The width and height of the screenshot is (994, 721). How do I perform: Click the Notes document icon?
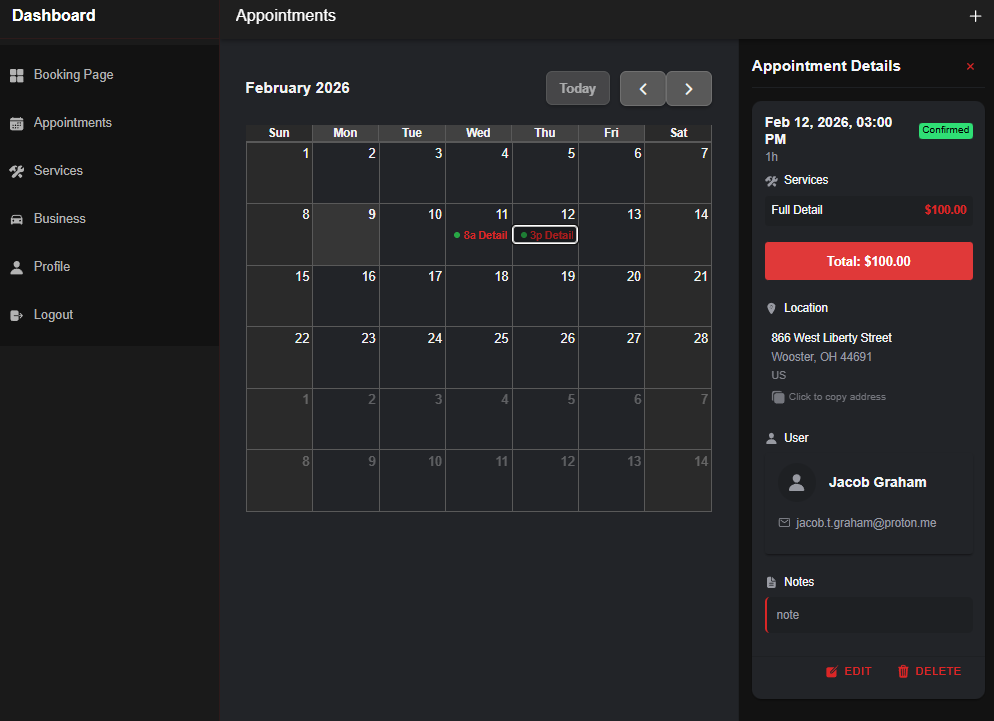[771, 581]
